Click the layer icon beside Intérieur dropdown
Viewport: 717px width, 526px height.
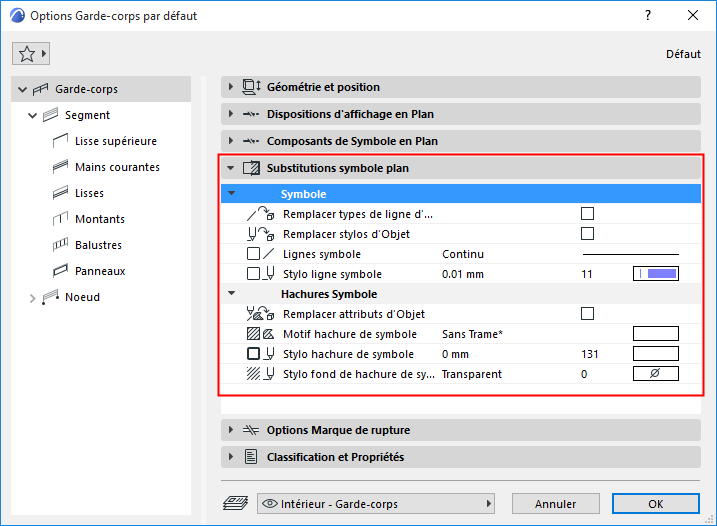click(x=236, y=504)
